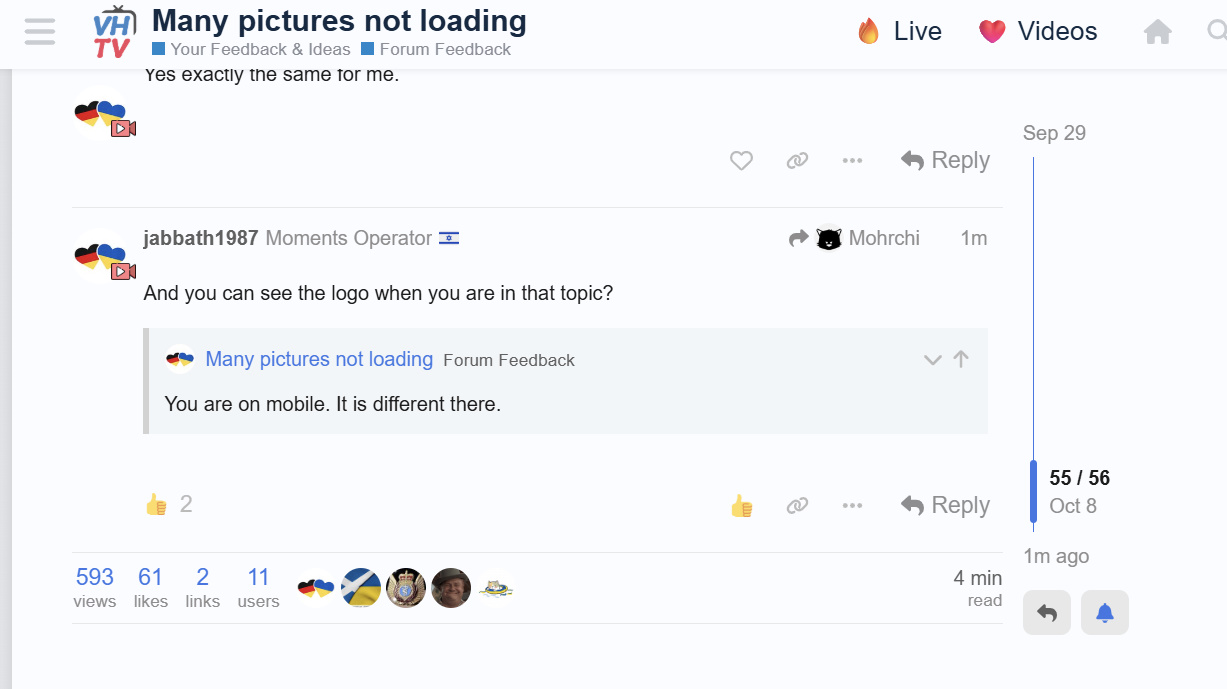
Task: Open more actions on jabbath1987's post
Action: pyautogui.click(x=852, y=506)
